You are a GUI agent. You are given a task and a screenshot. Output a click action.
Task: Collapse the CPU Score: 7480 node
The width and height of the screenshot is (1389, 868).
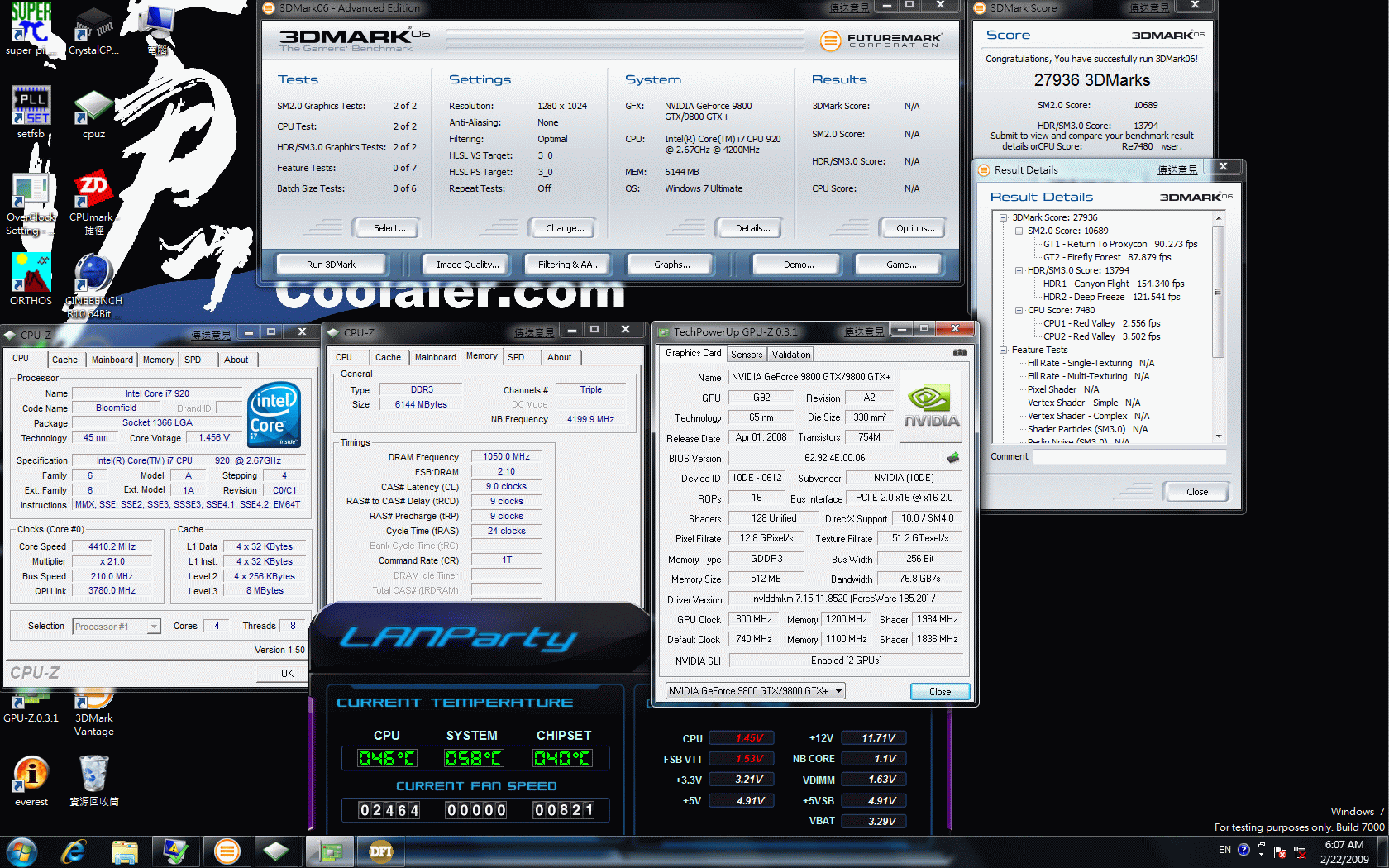[1019, 311]
